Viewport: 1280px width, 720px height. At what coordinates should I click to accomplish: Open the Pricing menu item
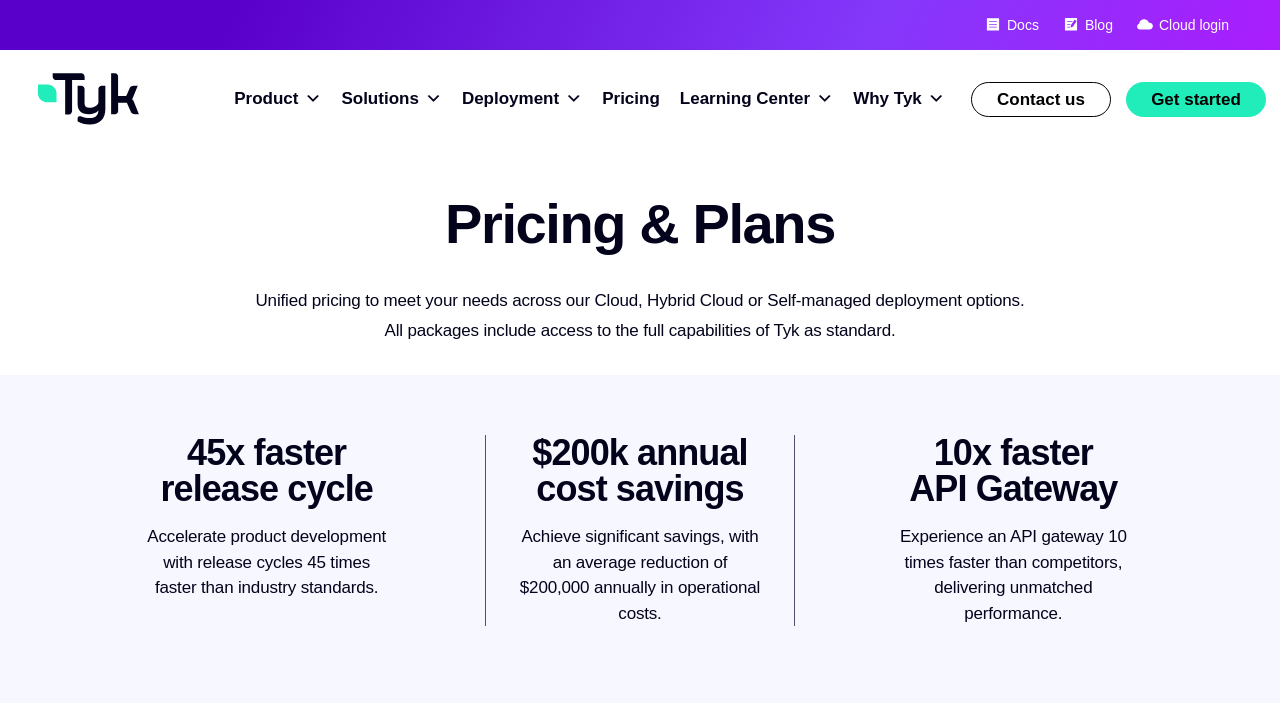[x=631, y=99]
